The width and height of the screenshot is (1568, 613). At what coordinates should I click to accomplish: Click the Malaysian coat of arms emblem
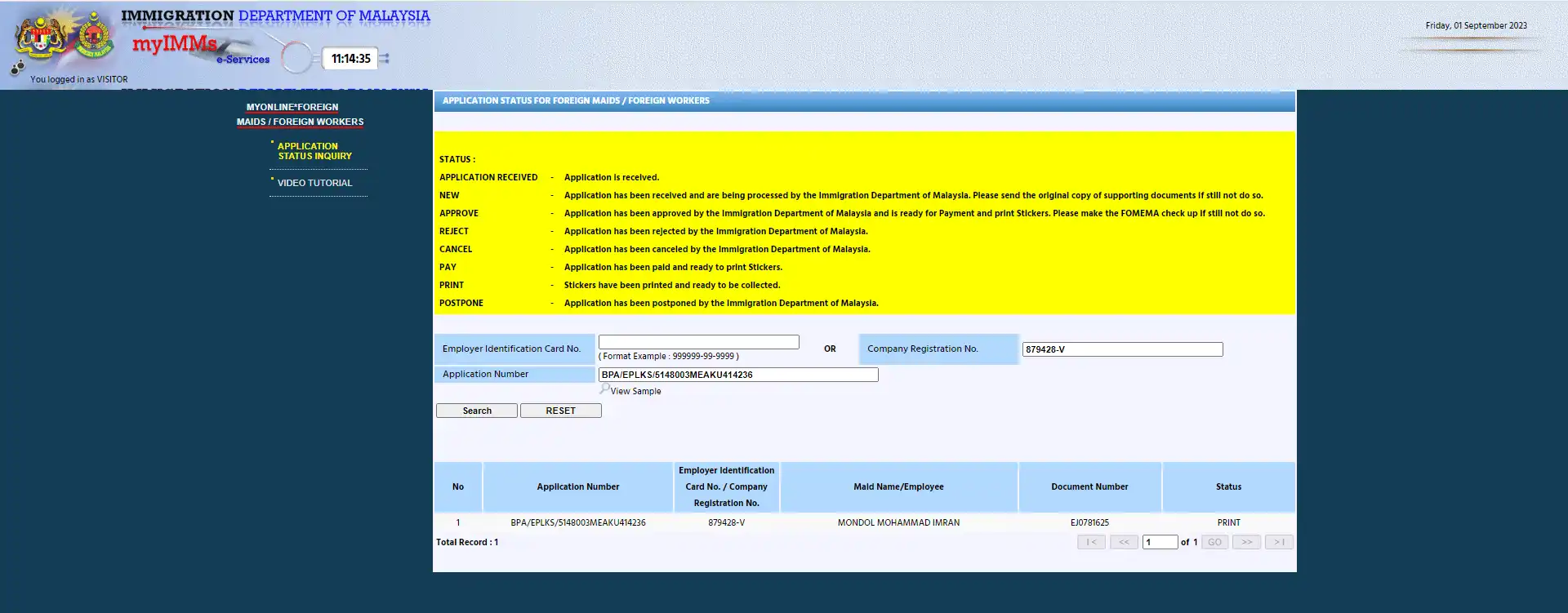pos(41,35)
